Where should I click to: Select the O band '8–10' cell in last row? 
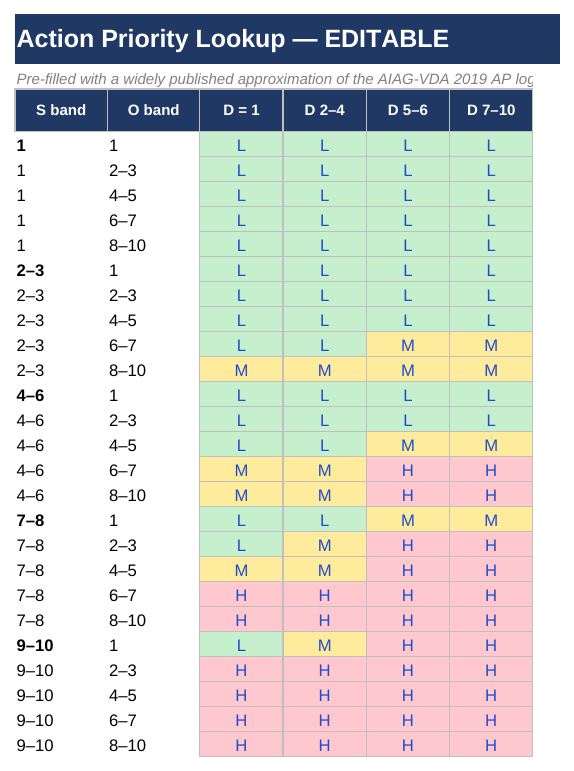pos(127,745)
